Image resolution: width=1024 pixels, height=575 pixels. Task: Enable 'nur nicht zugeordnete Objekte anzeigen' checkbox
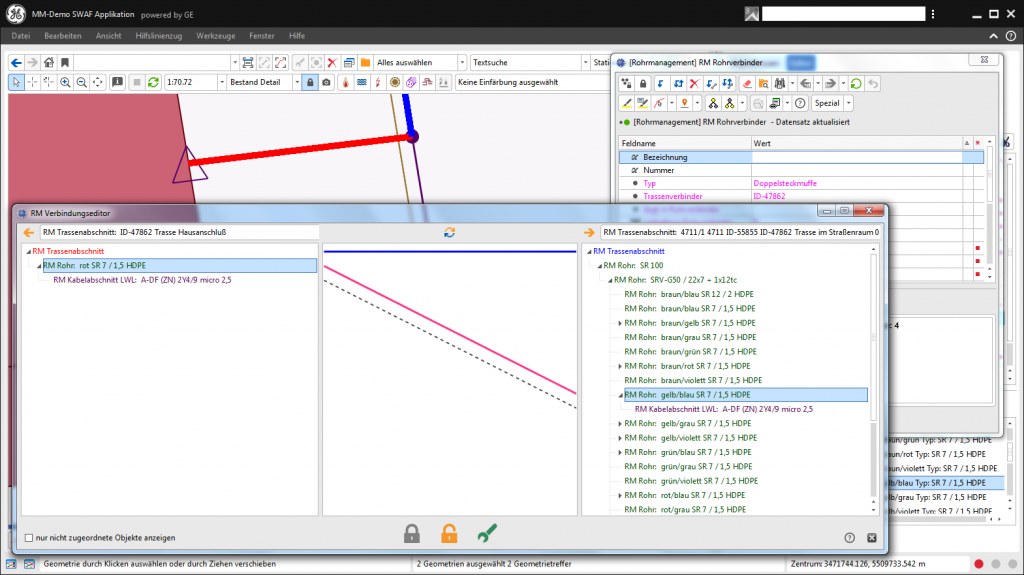[x=29, y=537]
